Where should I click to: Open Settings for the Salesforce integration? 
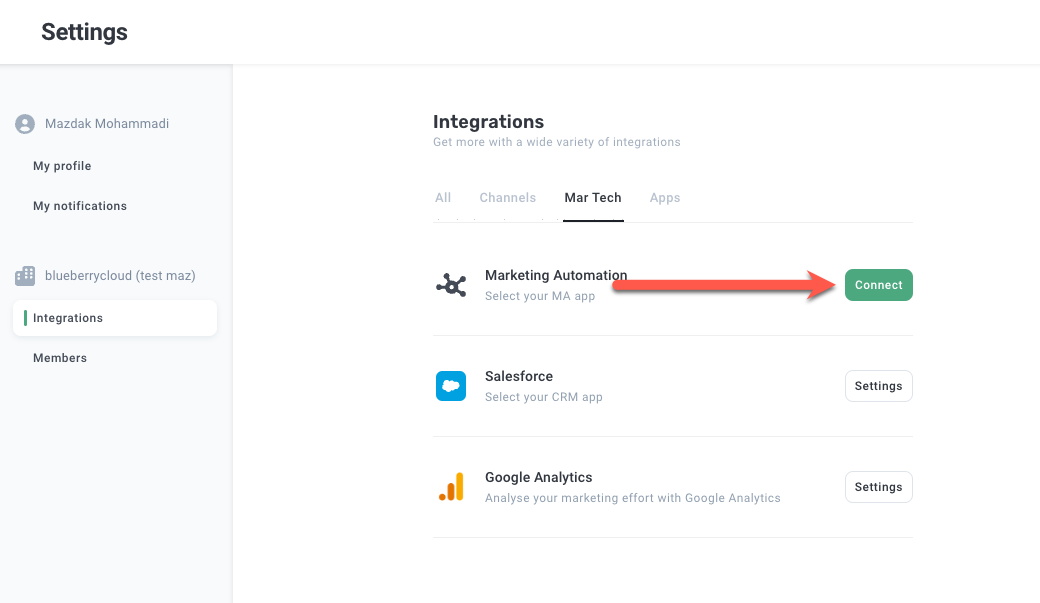point(878,386)
